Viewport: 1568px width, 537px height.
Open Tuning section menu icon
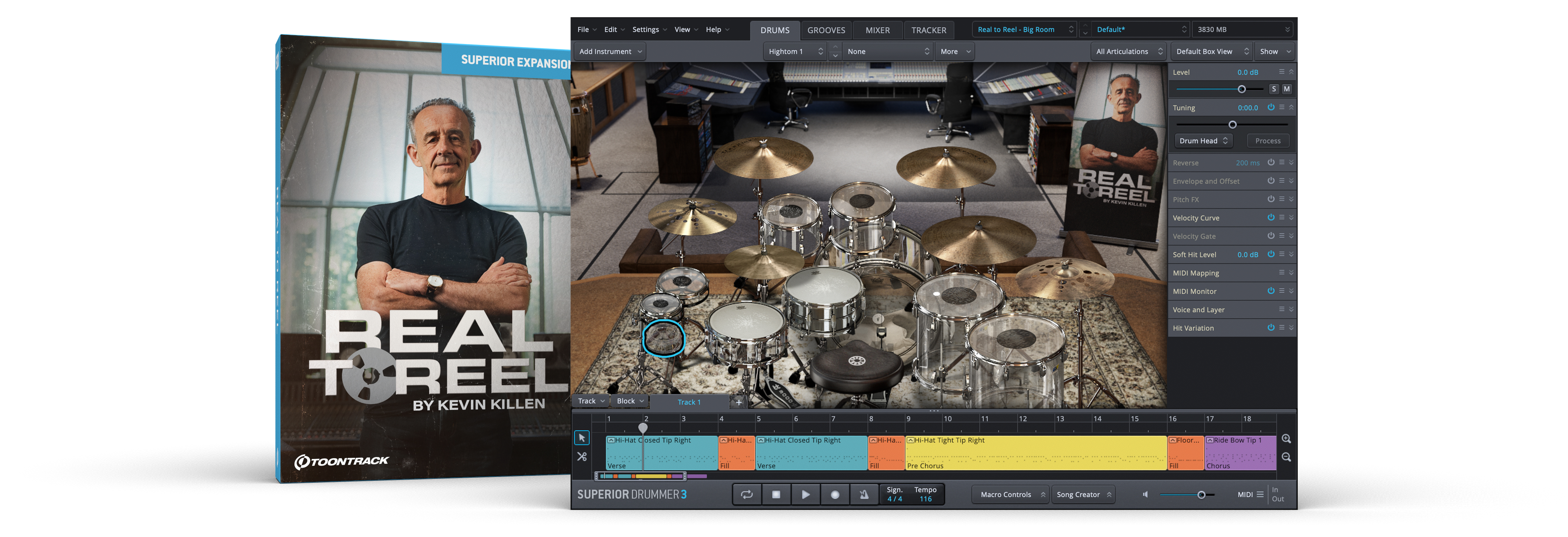coord(1281,107)
